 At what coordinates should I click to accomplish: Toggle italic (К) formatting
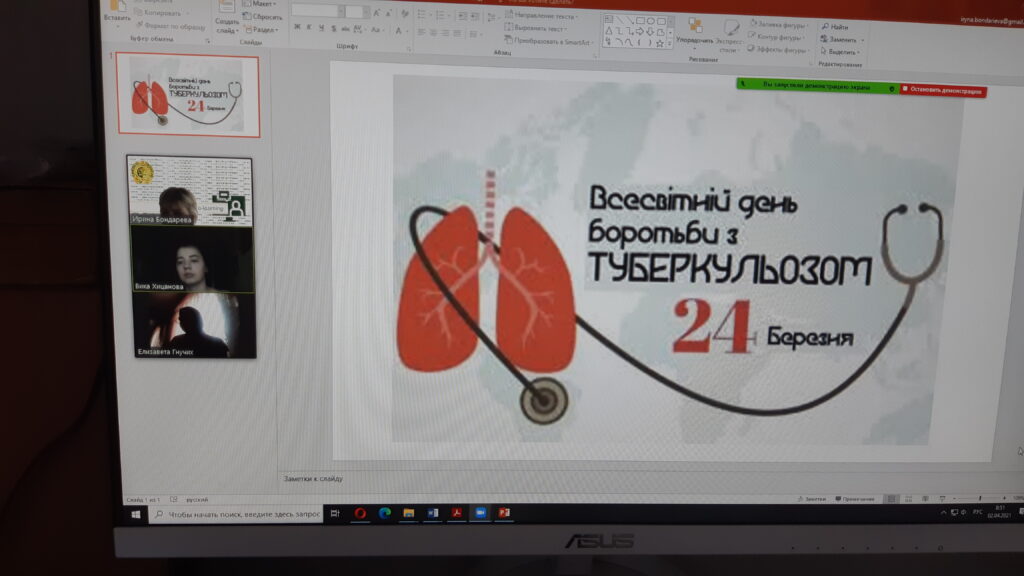click(310, 27)
